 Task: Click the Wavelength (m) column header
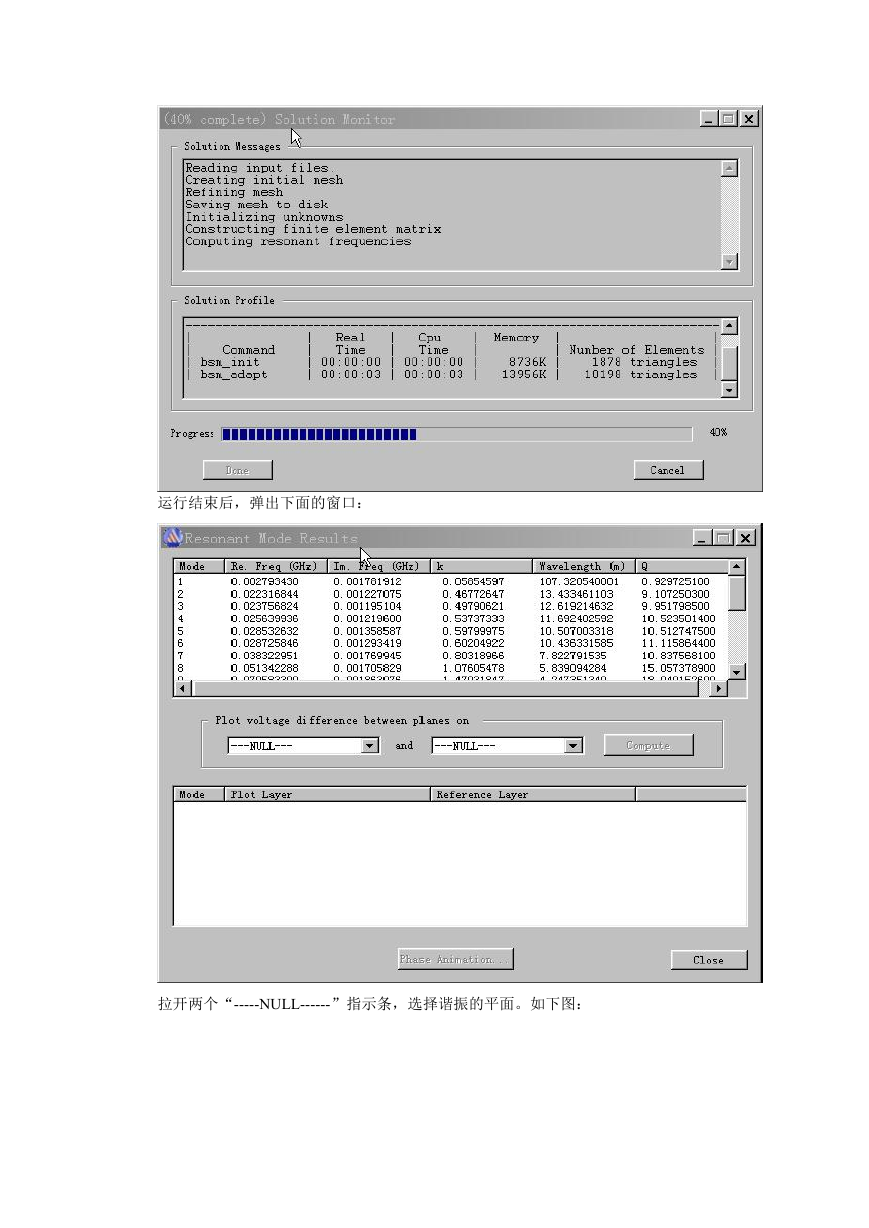[584, 566]
